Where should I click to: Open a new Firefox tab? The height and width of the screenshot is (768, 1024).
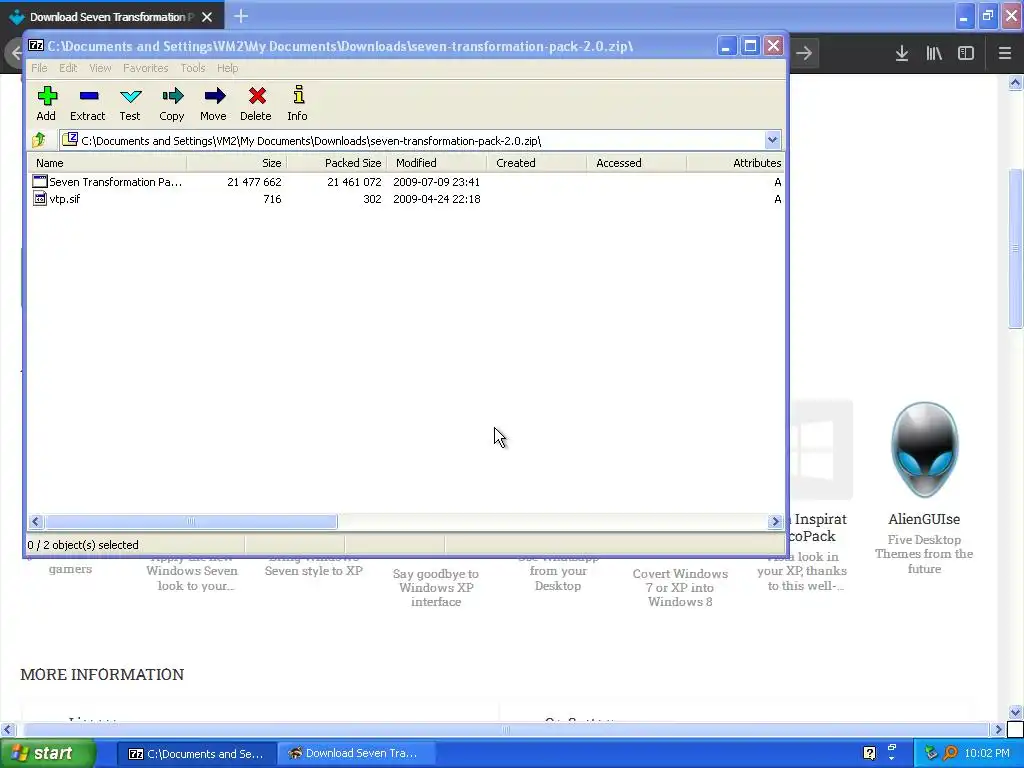tap(241, 16)
